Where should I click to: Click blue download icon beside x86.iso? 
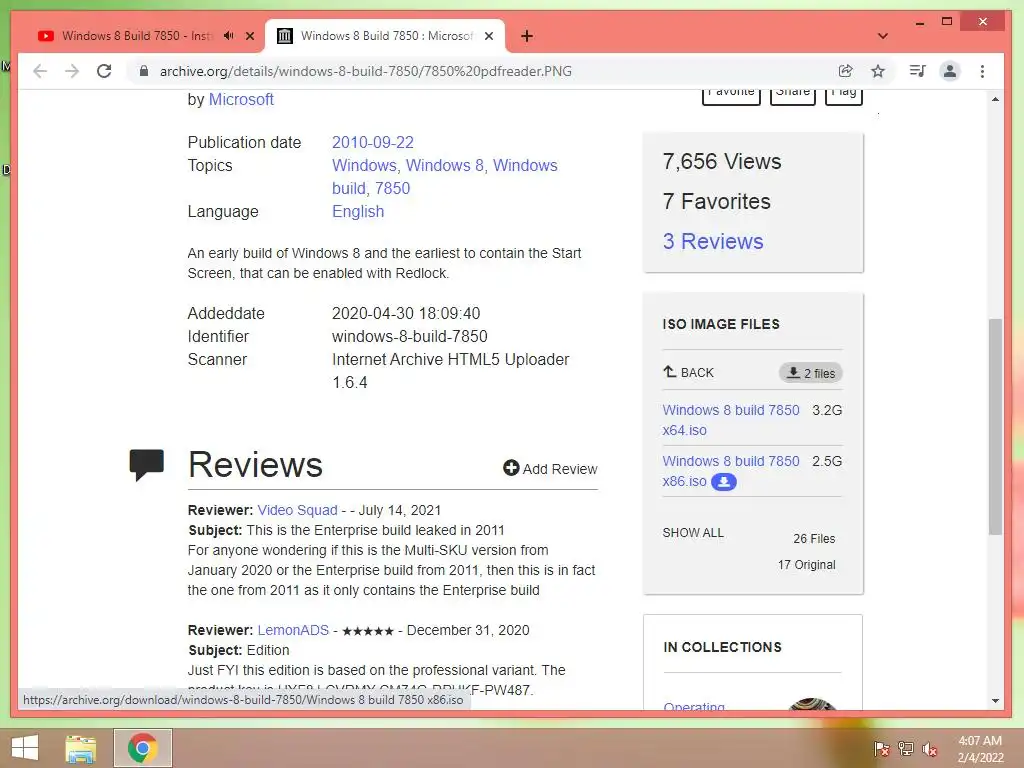(x=724, y=482)
